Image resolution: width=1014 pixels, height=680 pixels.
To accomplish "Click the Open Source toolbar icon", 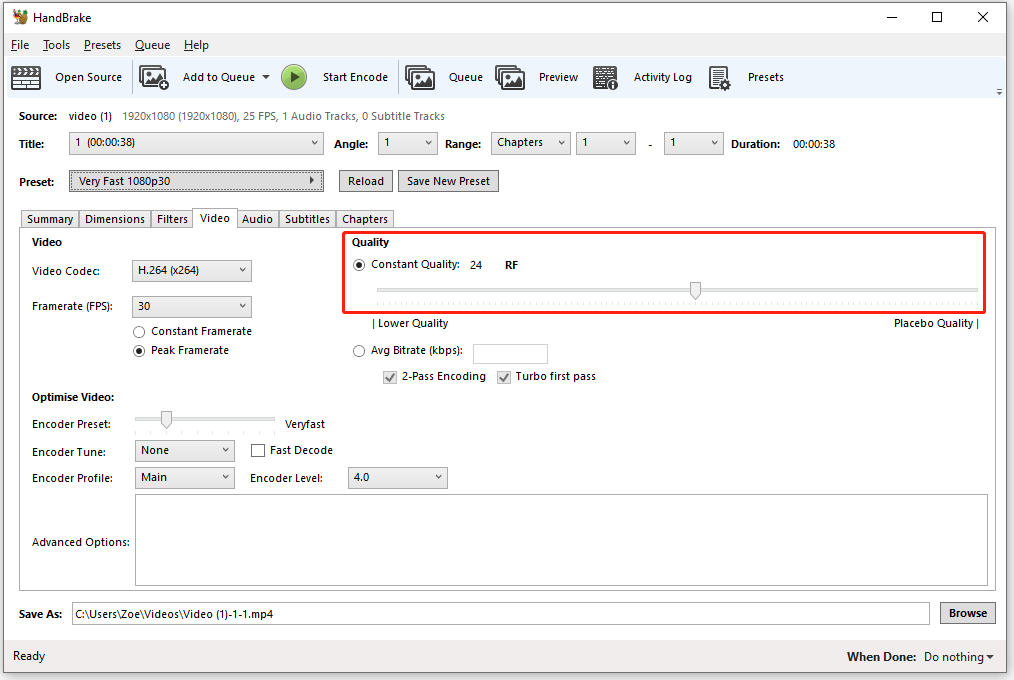I will [x=26, y=77].
